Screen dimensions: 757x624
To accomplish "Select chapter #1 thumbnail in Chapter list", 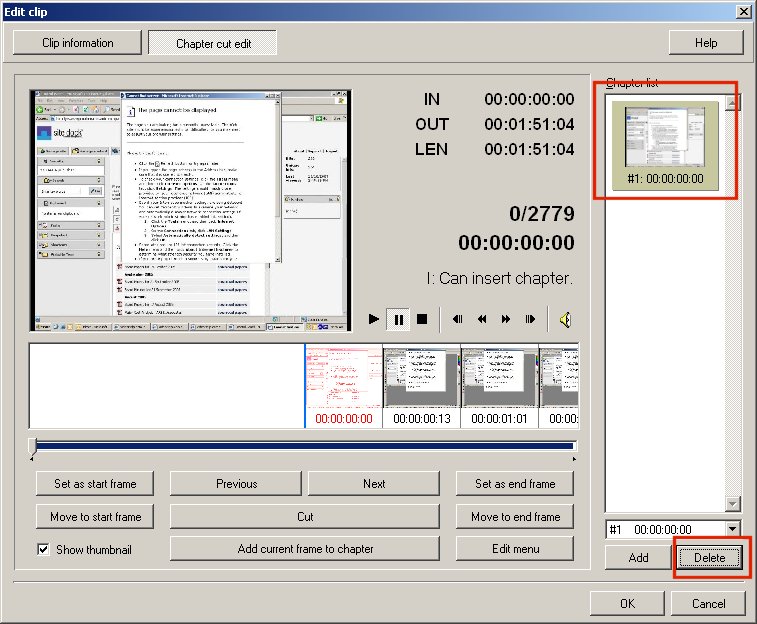I will point(665,145).
